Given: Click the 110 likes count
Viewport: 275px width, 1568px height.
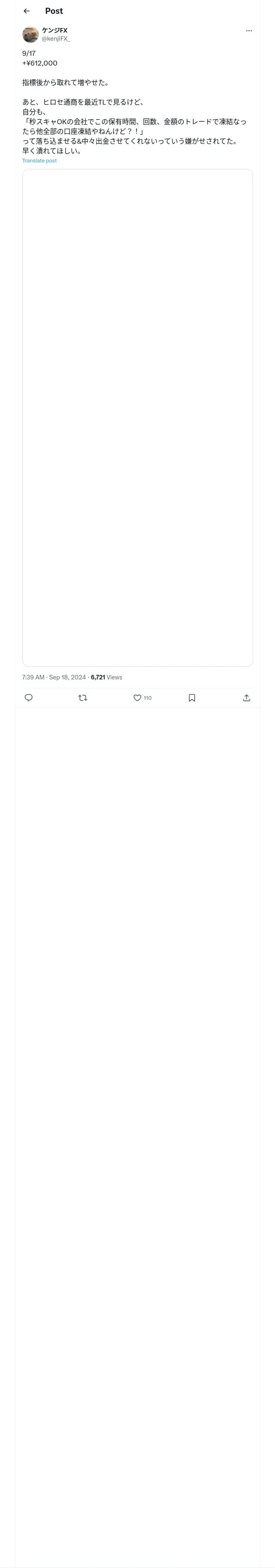Looking at the screenshot, I should coord(147,698).
